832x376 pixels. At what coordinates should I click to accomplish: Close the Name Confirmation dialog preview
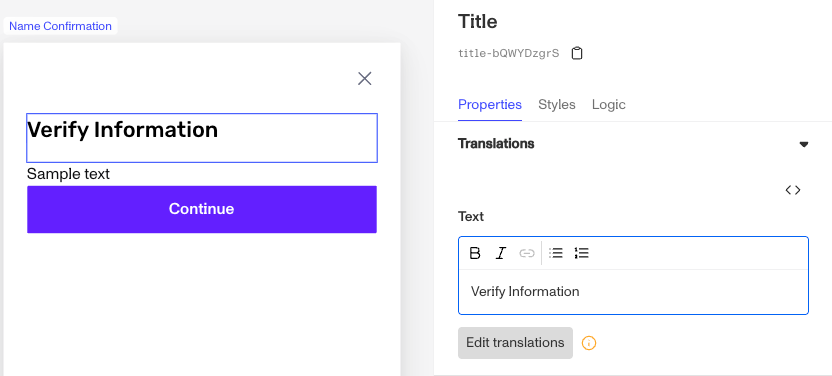365,78
